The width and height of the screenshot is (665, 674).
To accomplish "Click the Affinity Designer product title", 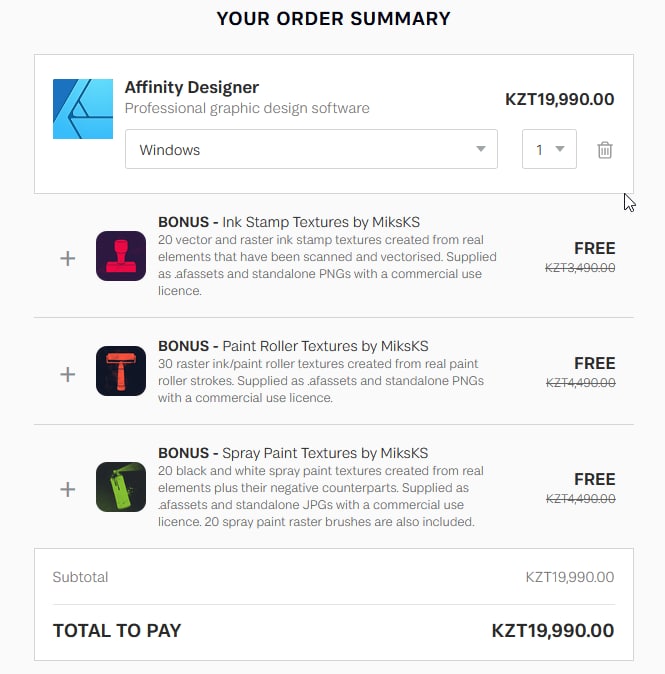I will 192,87.
